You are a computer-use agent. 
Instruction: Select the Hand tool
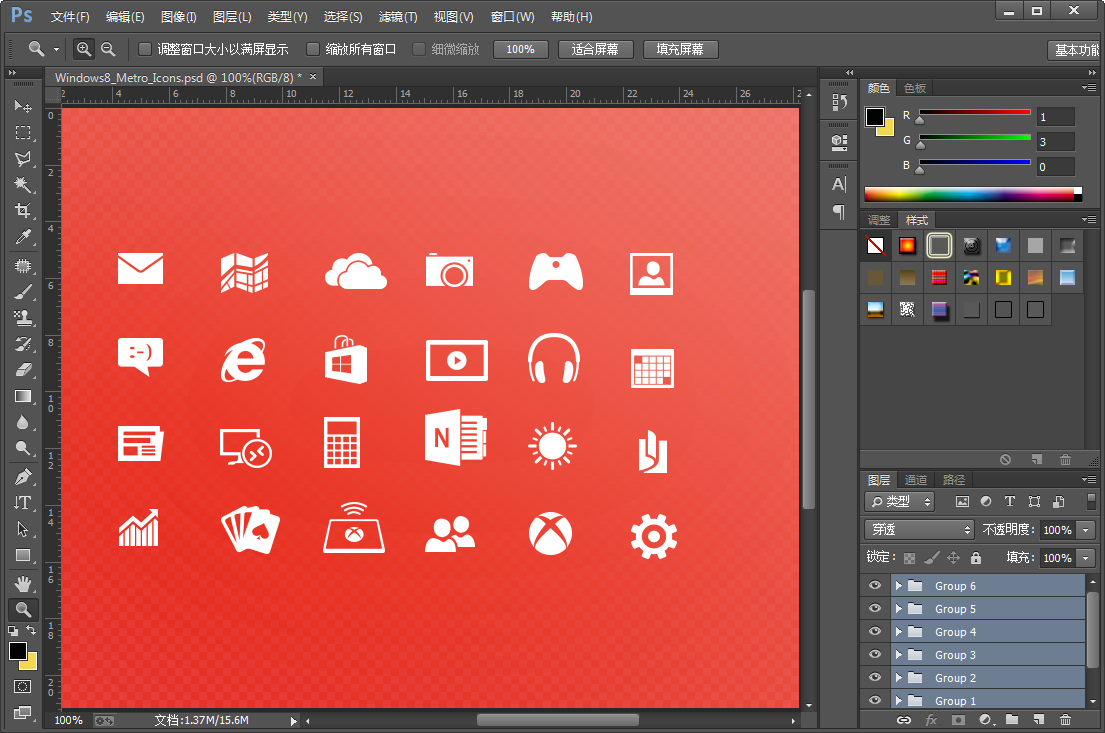tap(23, 584)
